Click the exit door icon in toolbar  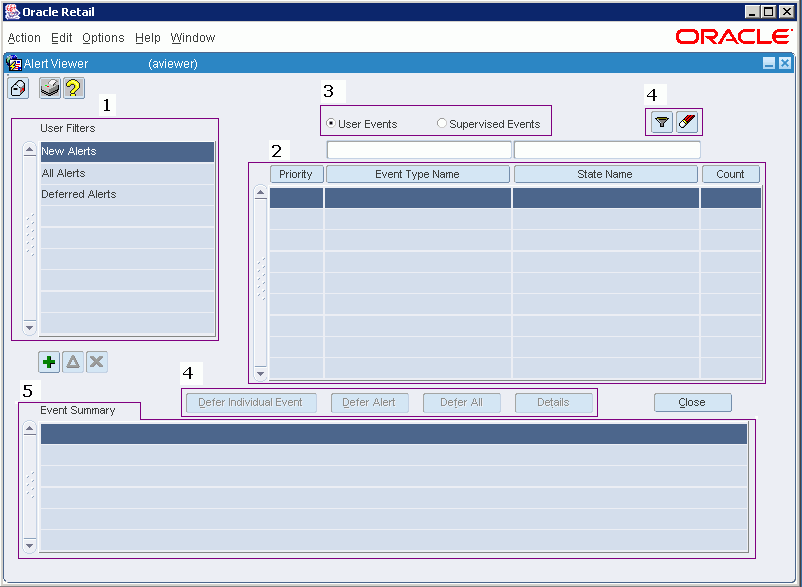click(18, 88)
